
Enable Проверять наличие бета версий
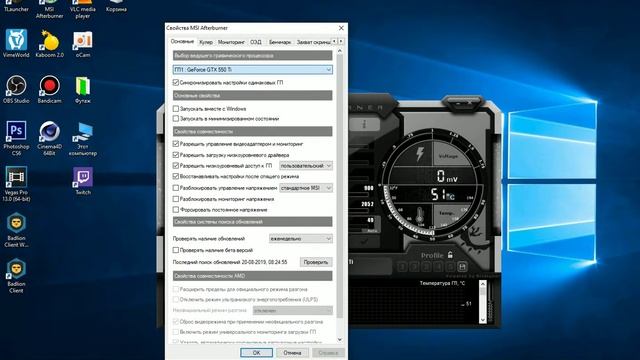click(176, 250)
